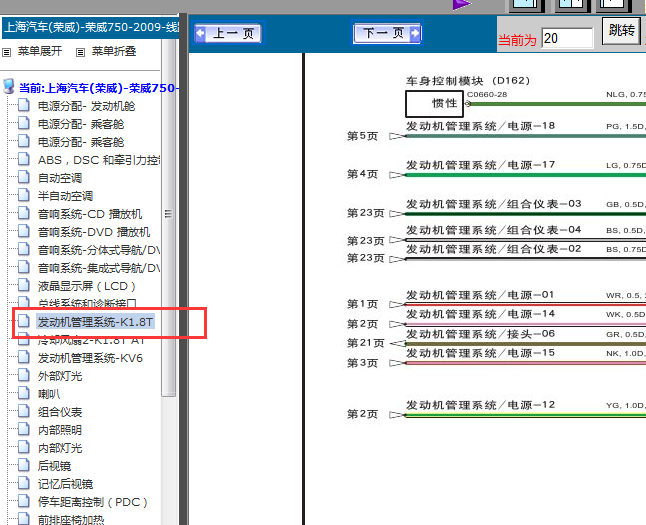646x525 pixels.
Task: Click 第21页 reference for 接头-06
Action: tap(365, 343)
